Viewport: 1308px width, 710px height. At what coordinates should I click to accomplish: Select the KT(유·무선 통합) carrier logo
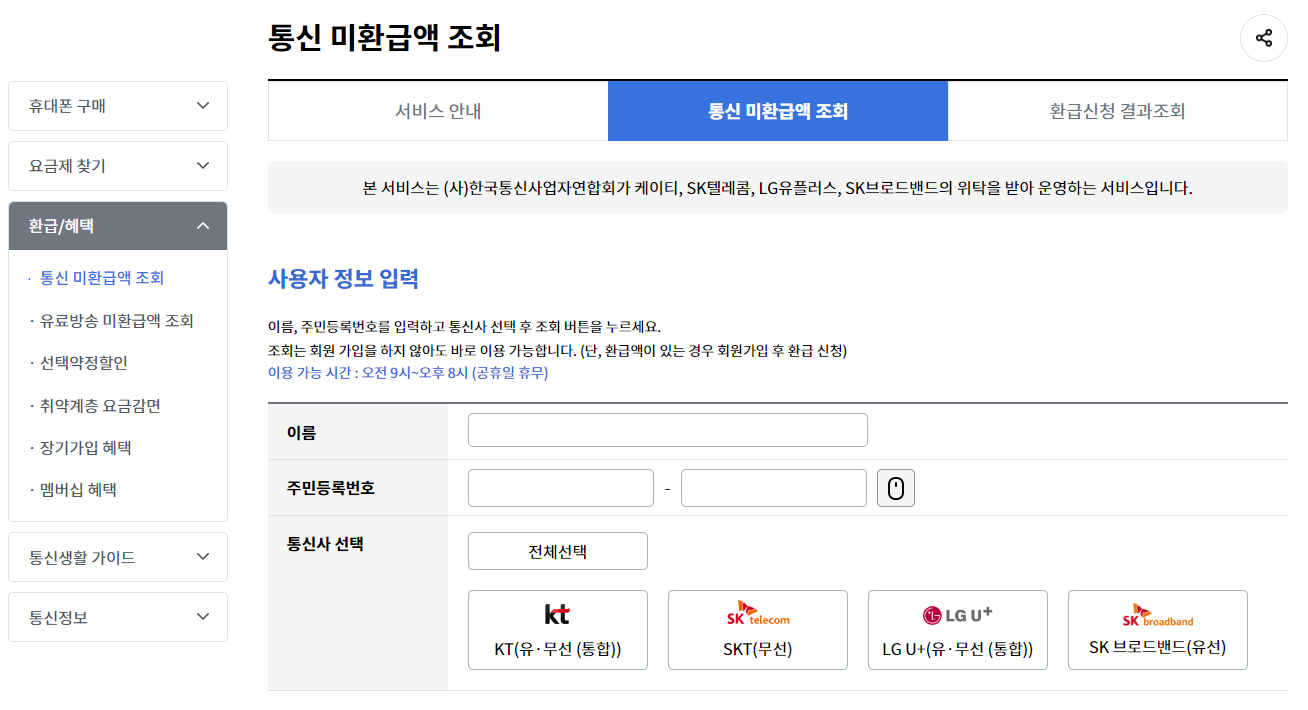point(557,630)
